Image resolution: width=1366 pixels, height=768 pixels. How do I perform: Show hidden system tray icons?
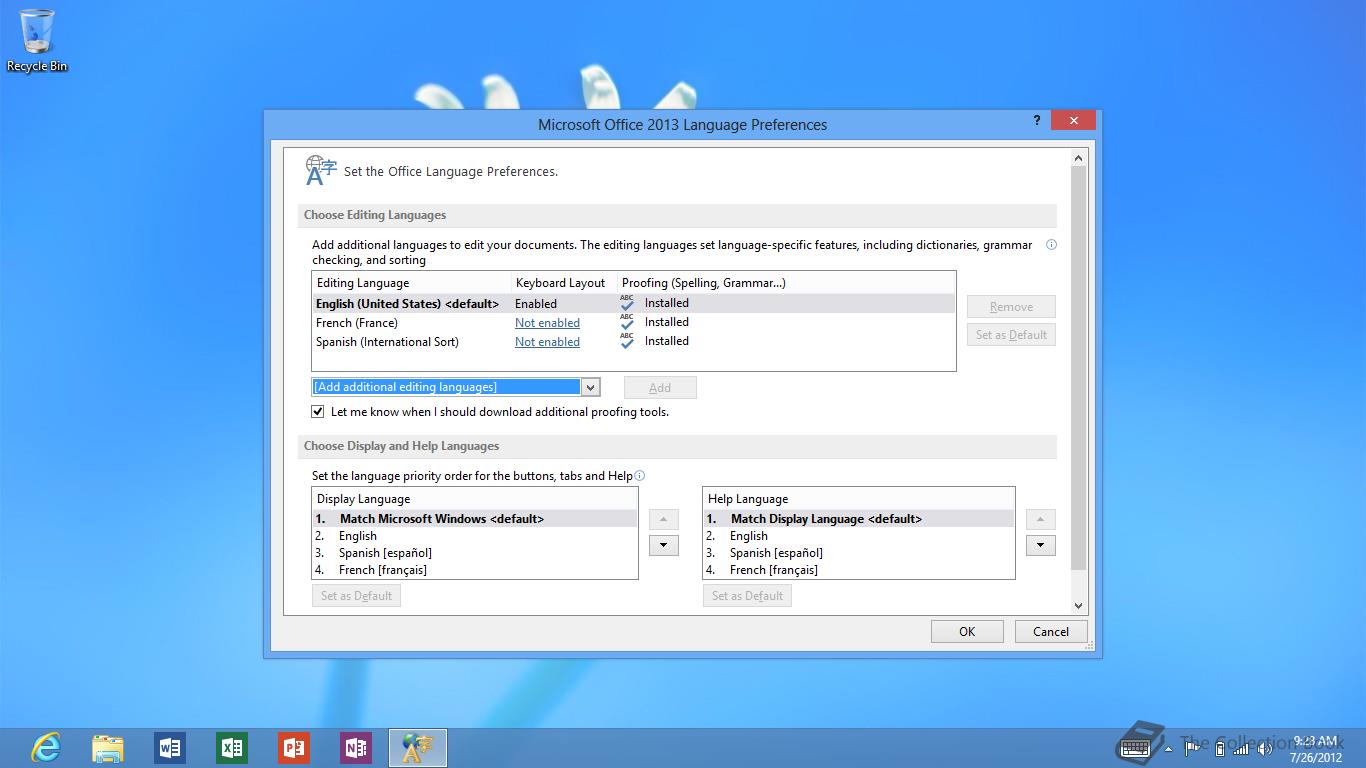pyautogui.click(x=1168, y=748)
